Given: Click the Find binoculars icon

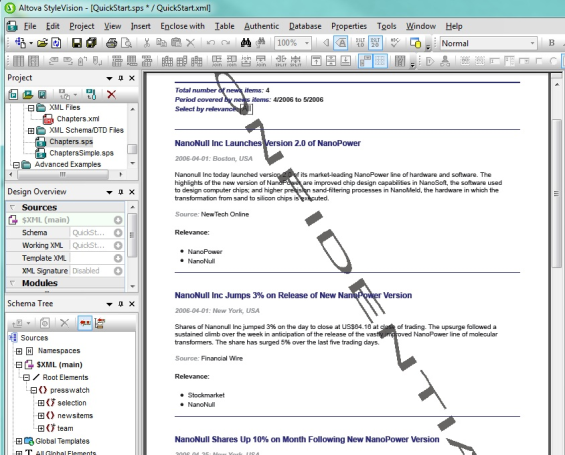Looking at the screenshot, I should click(246, 43).
